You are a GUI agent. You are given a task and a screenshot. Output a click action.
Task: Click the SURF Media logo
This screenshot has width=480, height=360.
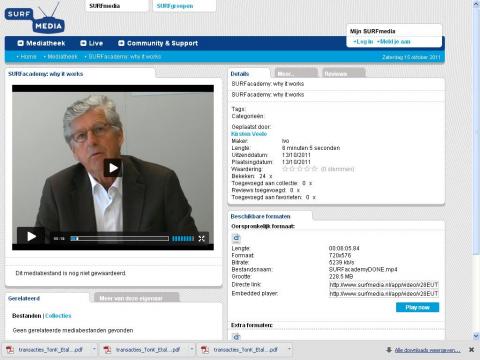[x=35, y=19]
